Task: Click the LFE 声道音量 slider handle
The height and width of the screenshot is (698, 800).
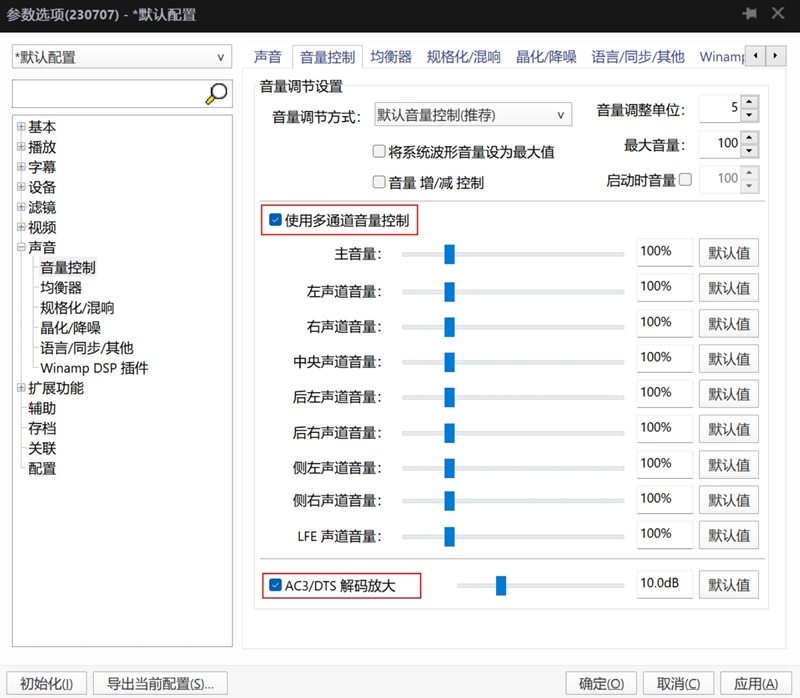Action: [449, 535]
